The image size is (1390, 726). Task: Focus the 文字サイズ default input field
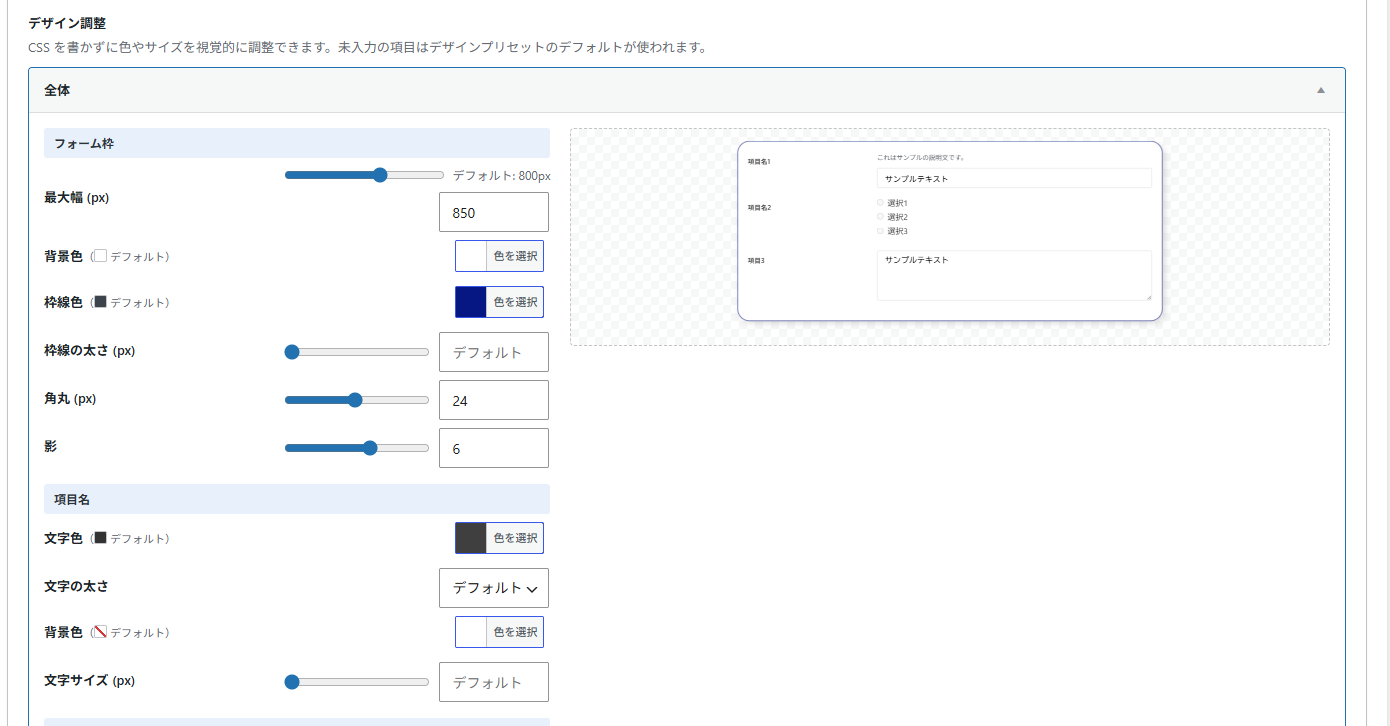click(x=494, y=682)
